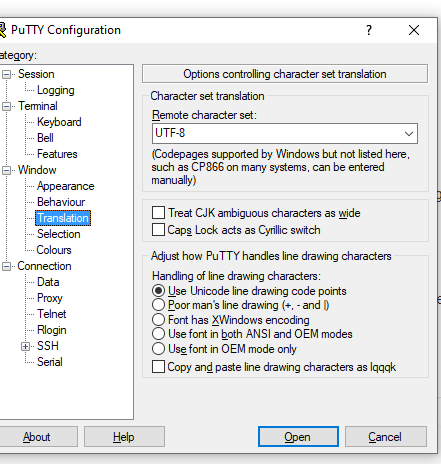This screenshot has height=464, width=441.
Task: Collapse the Session tree node
Action: (x=6, y=74)
